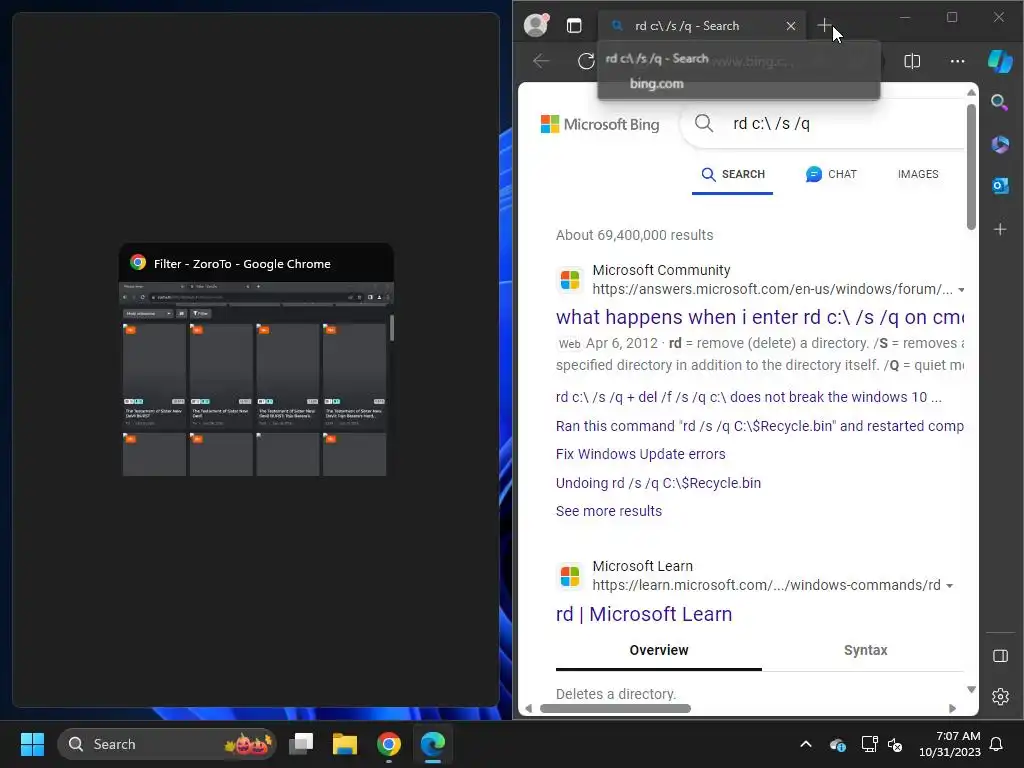
Task: Expand the Microsoft Learn URL dropdown arrow
Action: click(x=950, y=586)
